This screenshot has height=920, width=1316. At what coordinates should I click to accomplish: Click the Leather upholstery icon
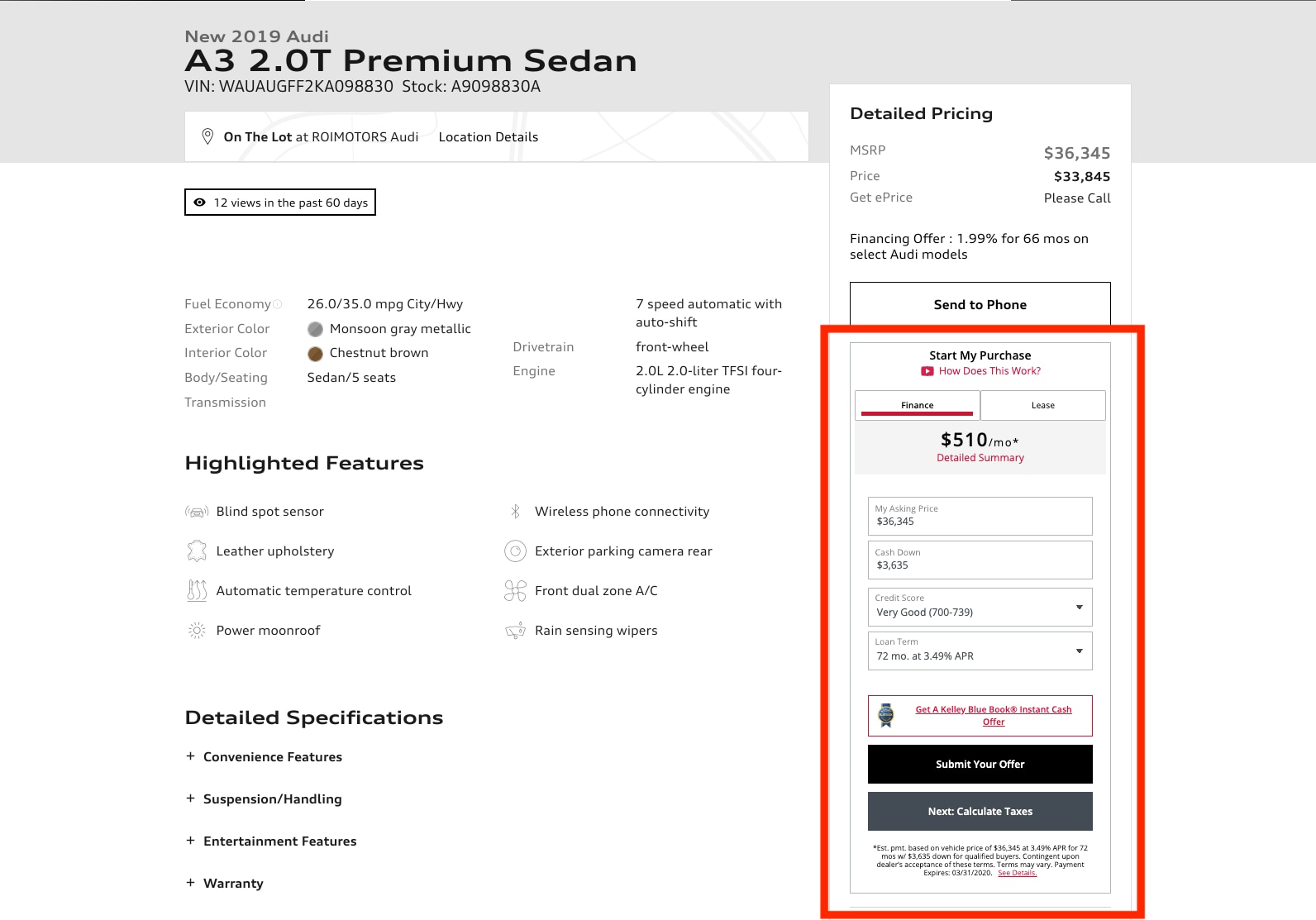point(197,551)
